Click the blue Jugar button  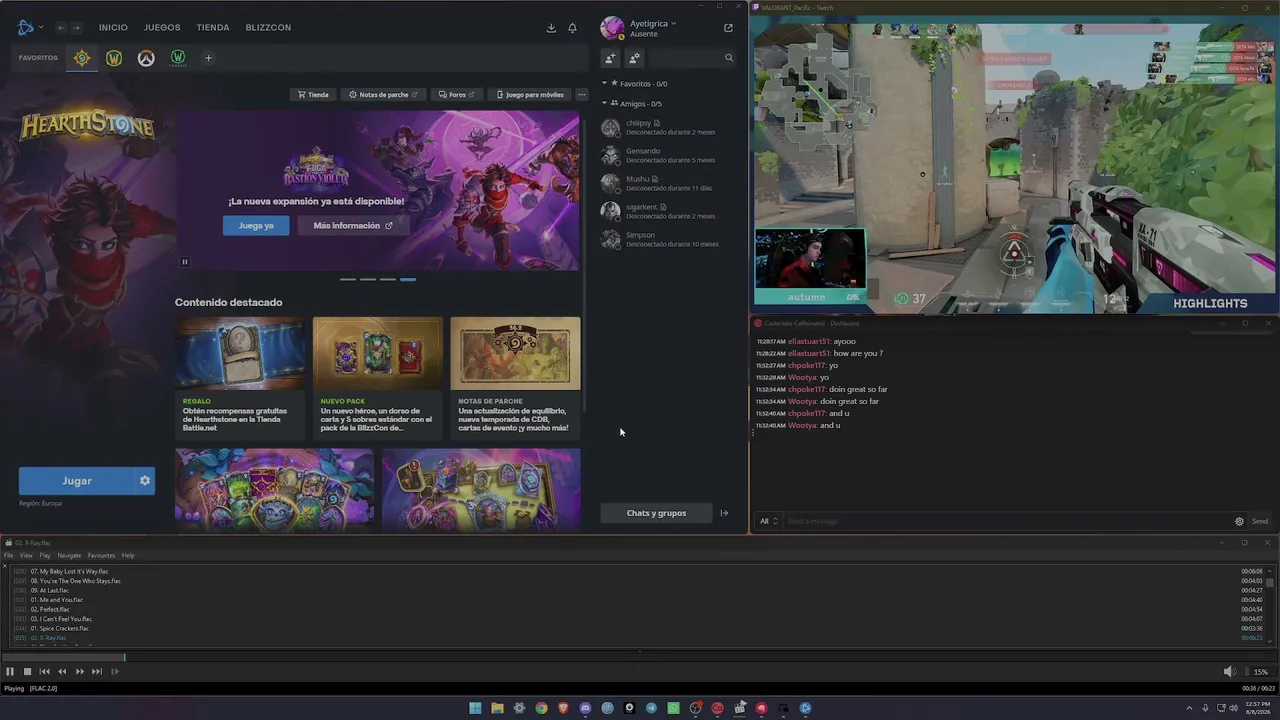(x=77, y=481)
